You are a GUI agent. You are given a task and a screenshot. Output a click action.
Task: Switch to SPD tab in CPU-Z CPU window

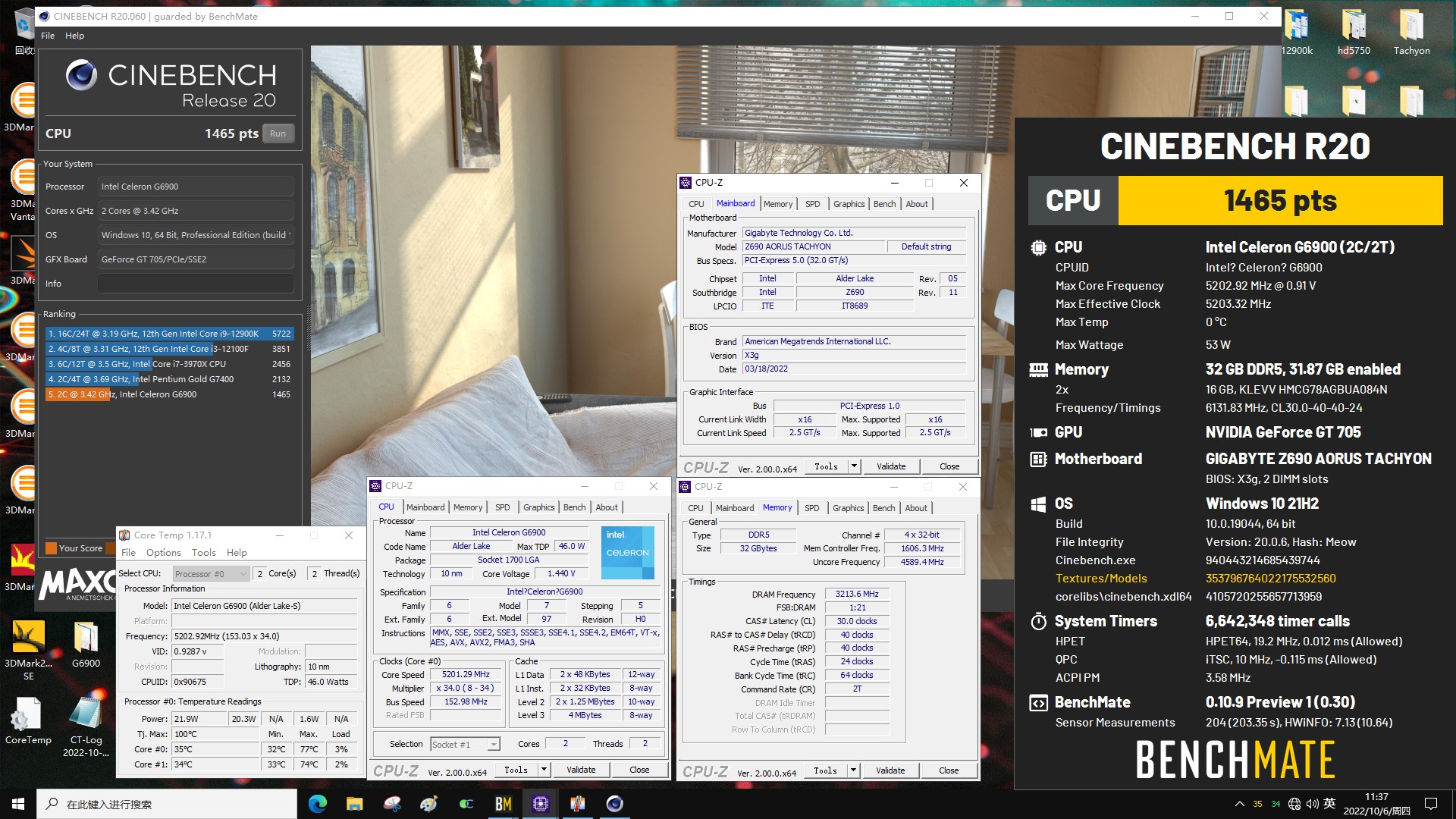click(502, 507)
